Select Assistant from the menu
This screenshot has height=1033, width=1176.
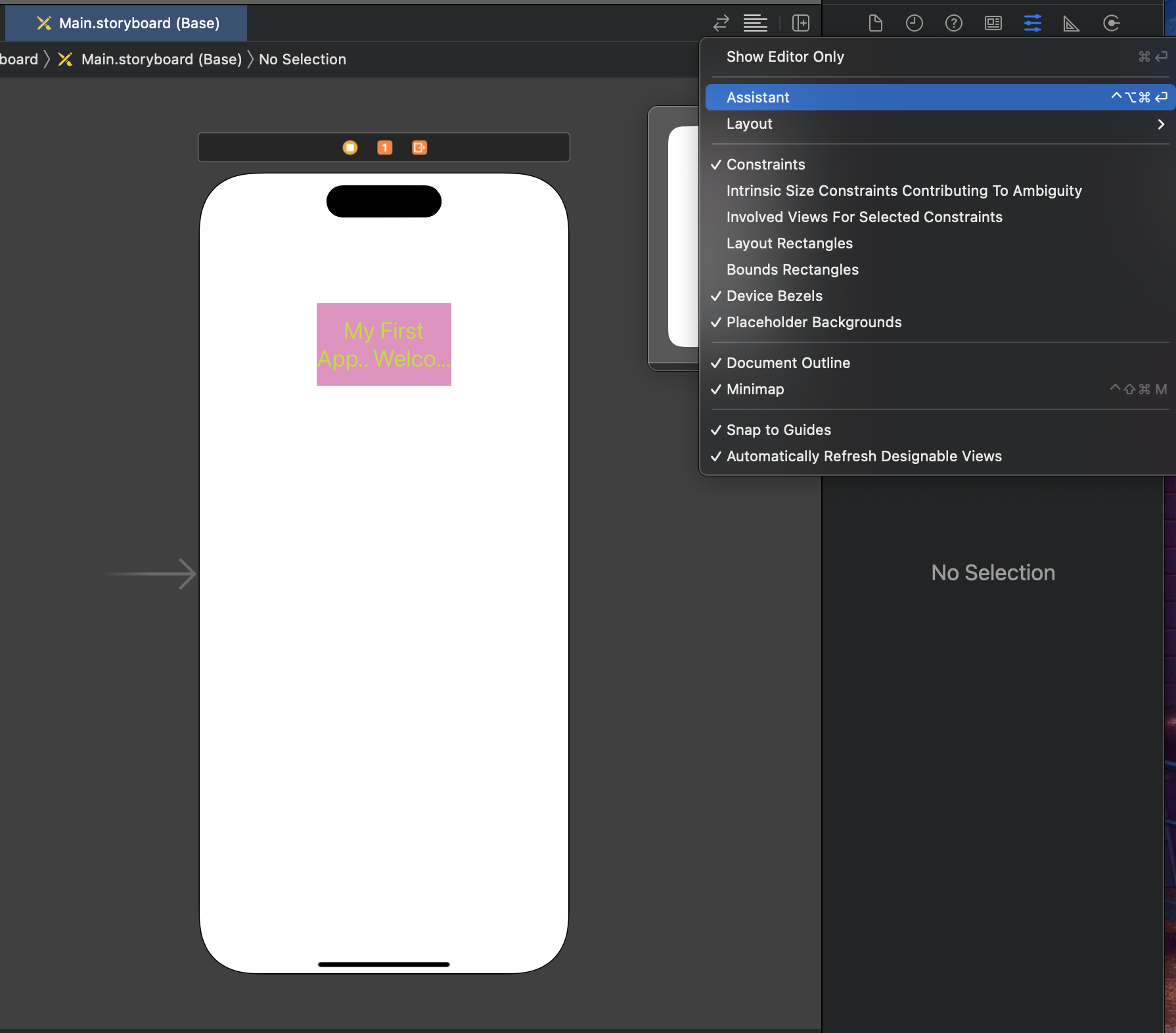pyautogui.click(x=758, y=97)
